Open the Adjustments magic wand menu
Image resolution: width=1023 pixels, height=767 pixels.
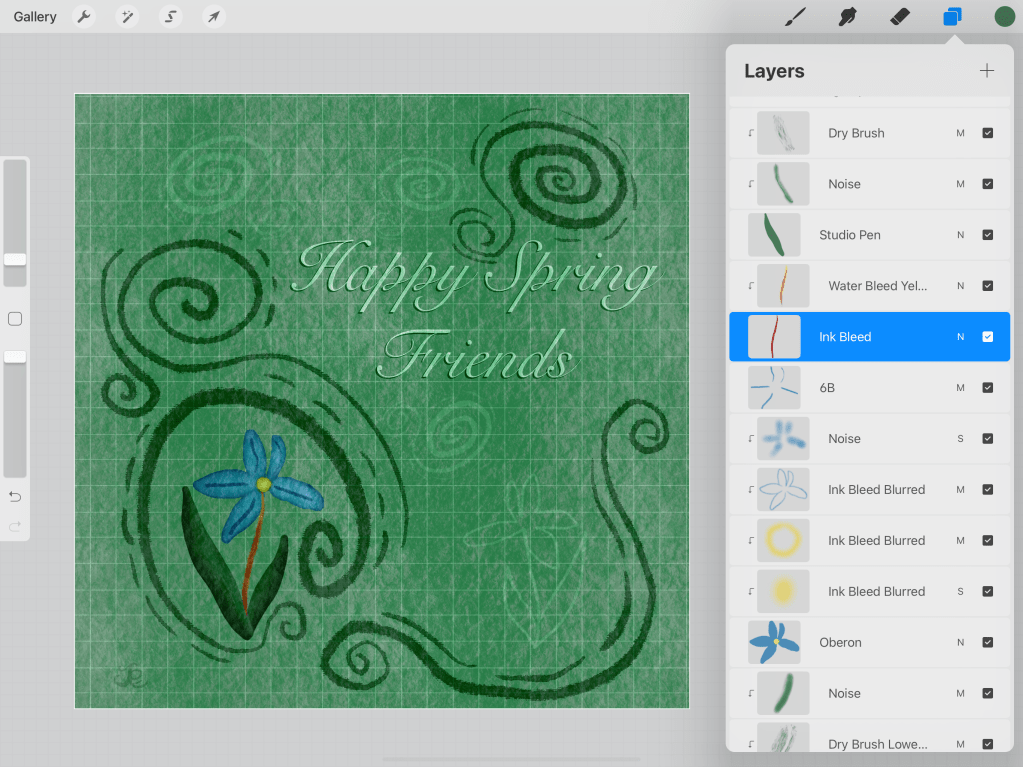[127, 17]
